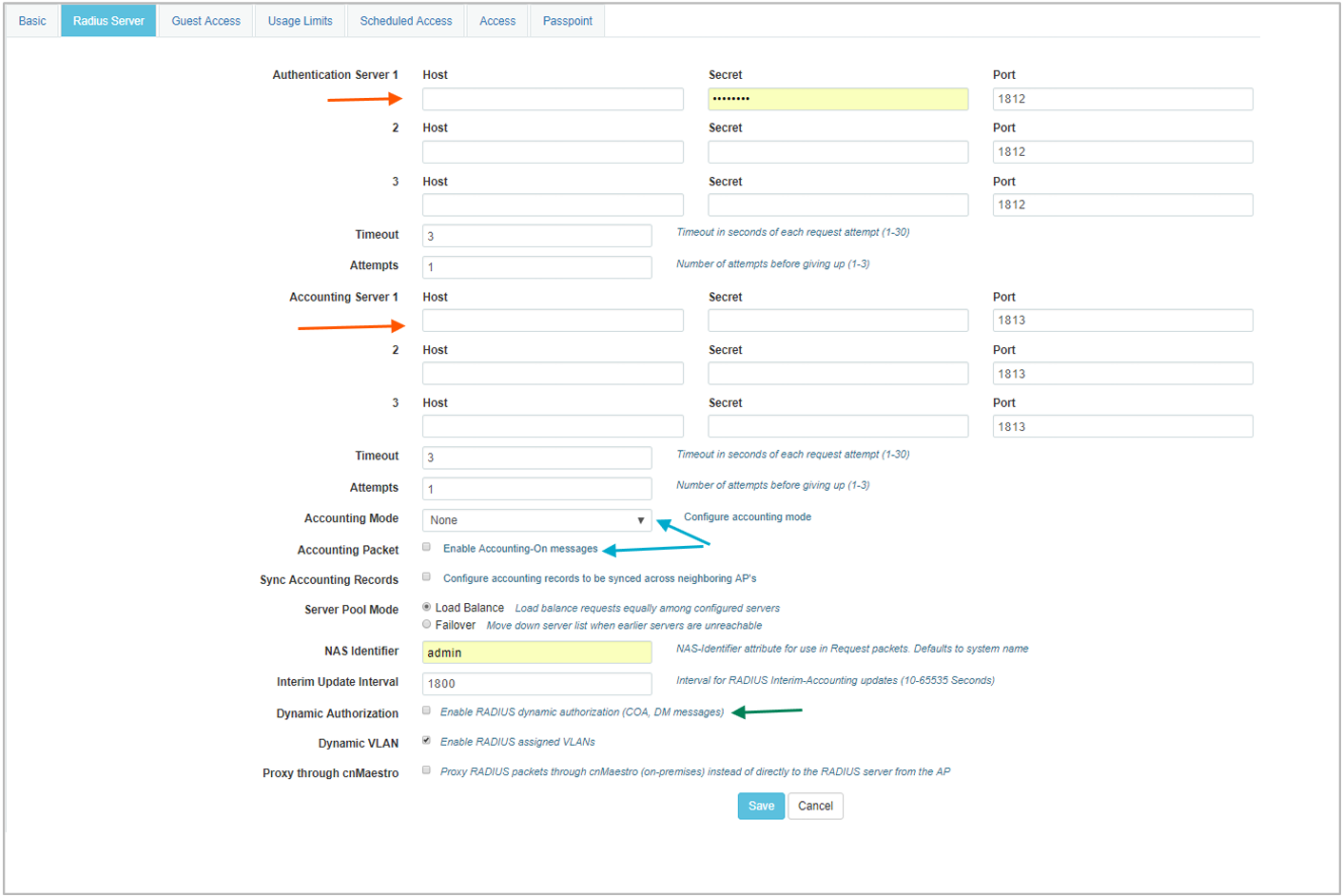Open the Scheduled Access tab
Viewport: 1342px width, 896px height.
click(x=406, y=21)
